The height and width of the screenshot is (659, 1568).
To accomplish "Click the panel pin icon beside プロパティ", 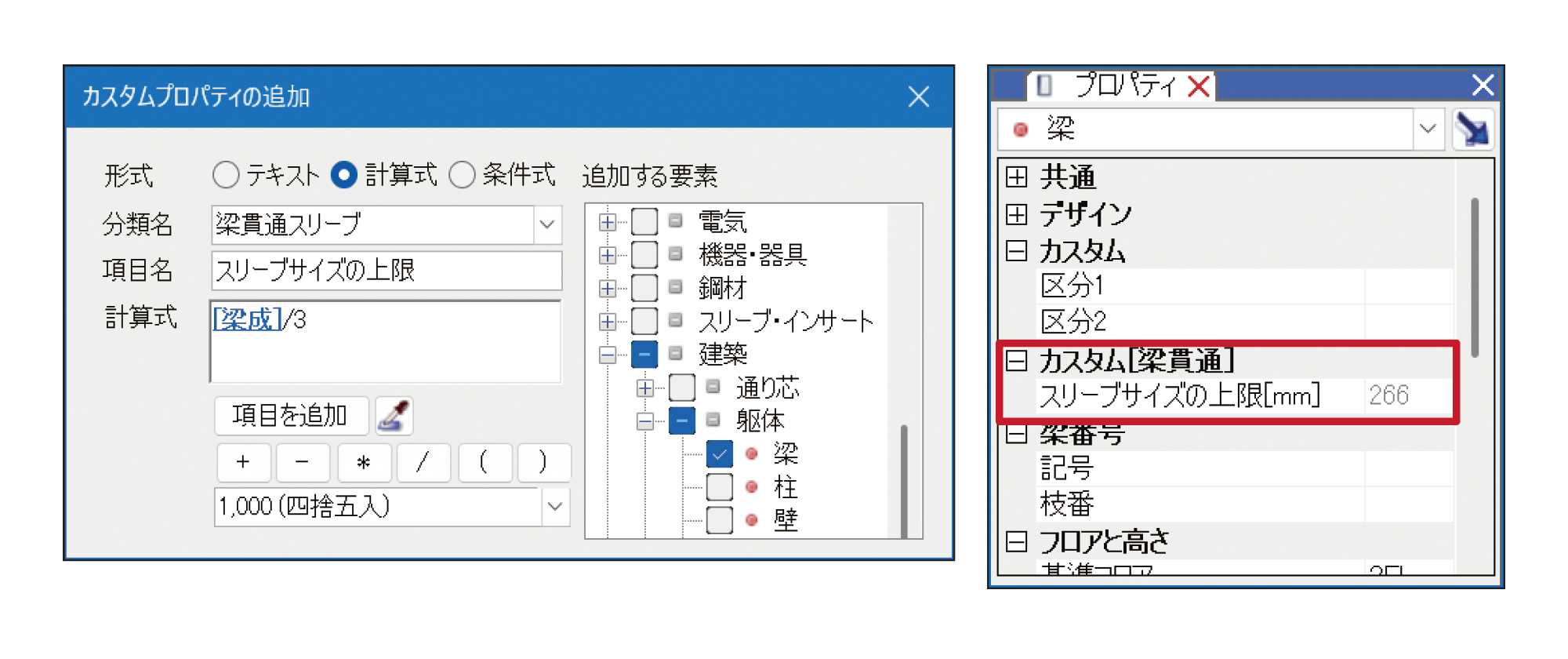I will [1044, 85].
